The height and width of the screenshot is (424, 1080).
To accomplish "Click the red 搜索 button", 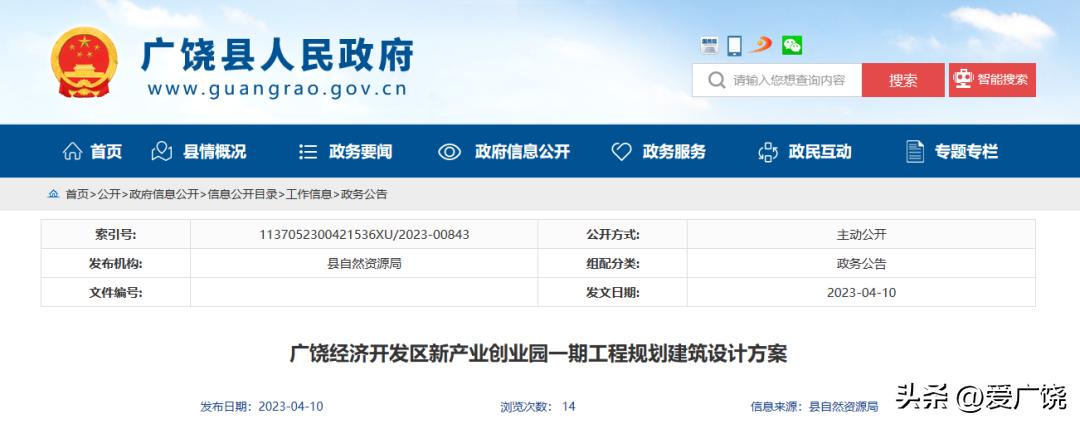I will 903,80.
